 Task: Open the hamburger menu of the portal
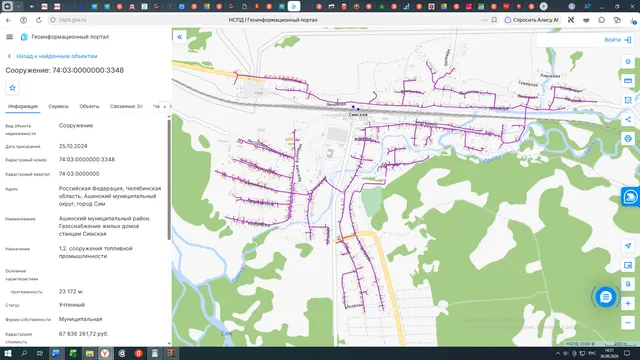point(9,37)
